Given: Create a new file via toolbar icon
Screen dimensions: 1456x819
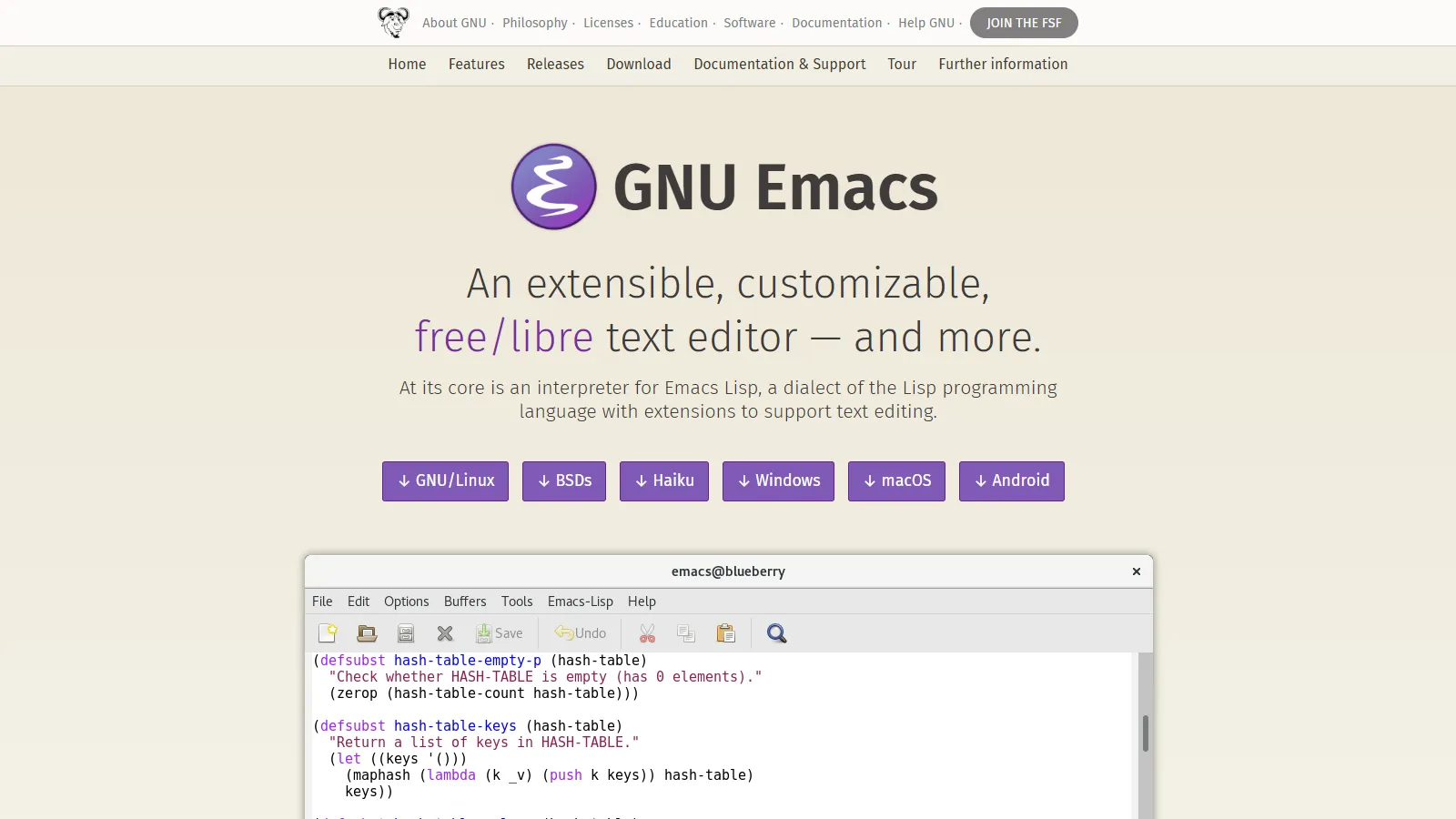Looking at the screenshot, I should pos(327,632).
